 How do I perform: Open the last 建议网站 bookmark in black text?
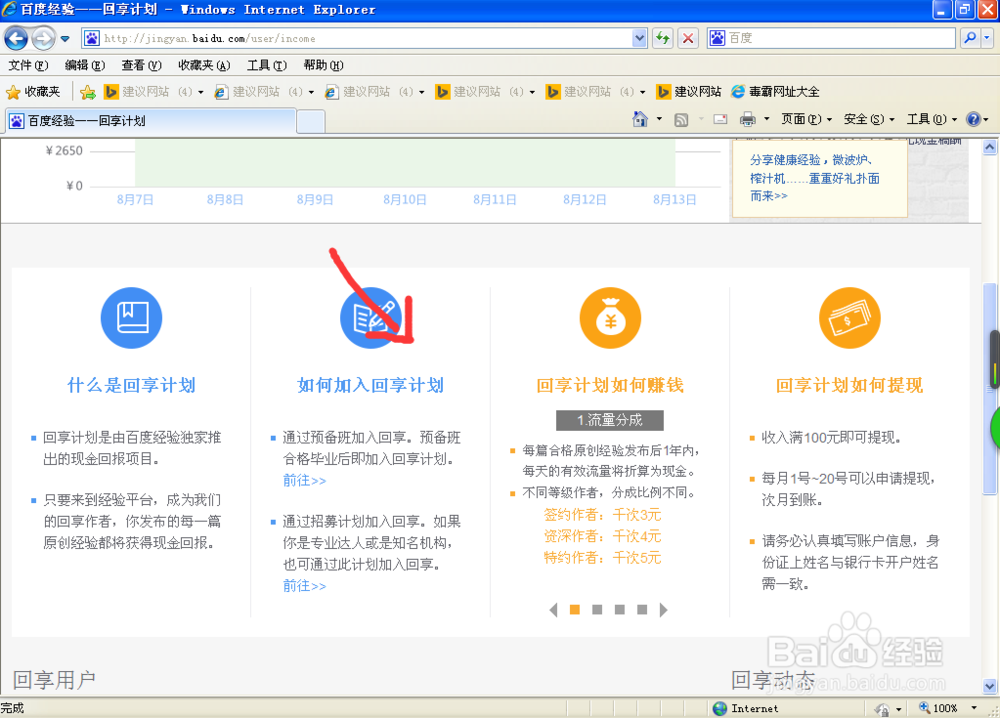689,92
